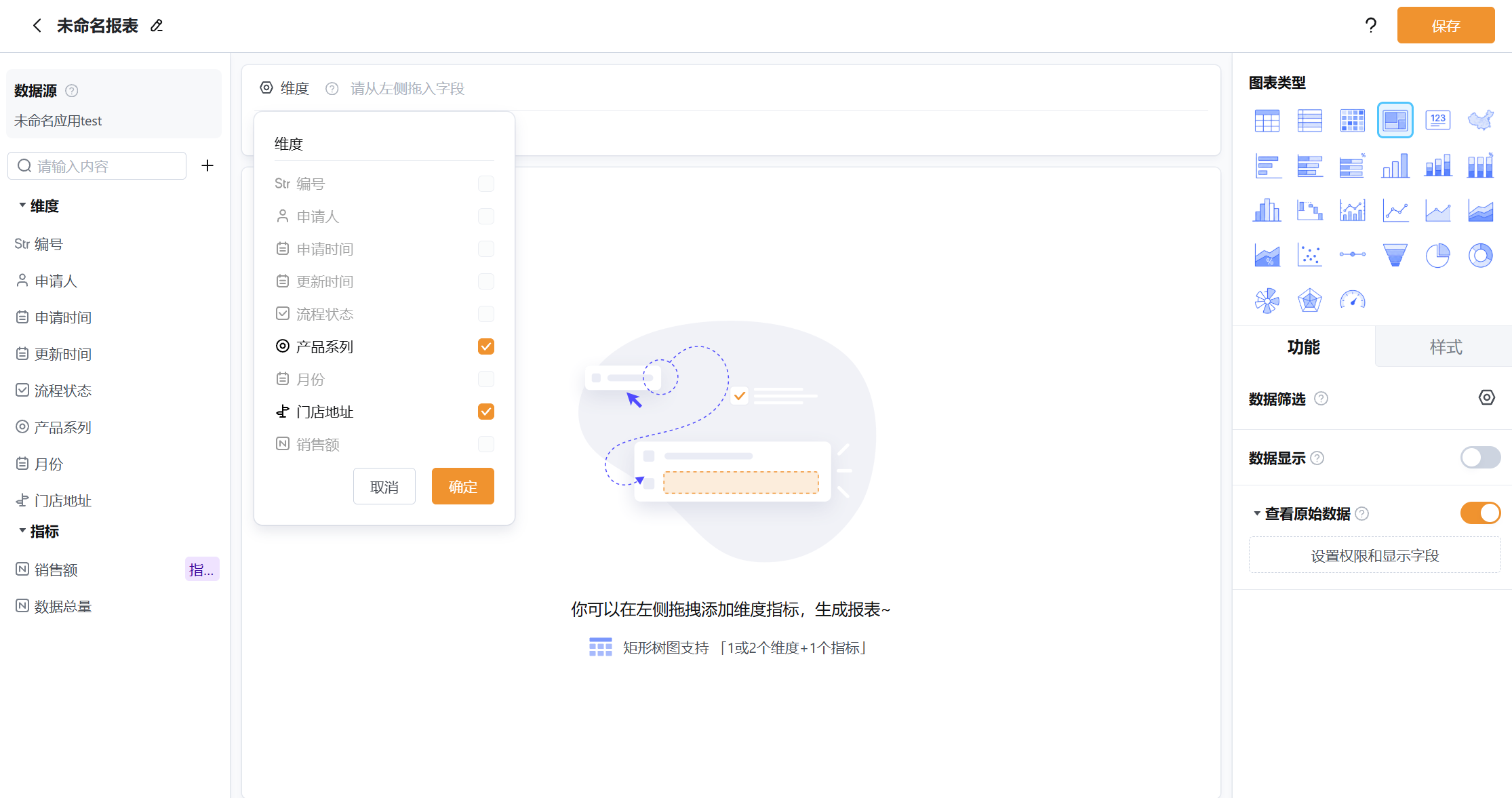The height and width of the screenshot is (798, 1512).
Task: Tick the 申请人 checkbox in 维度 popup
Action: pos(485,216)
